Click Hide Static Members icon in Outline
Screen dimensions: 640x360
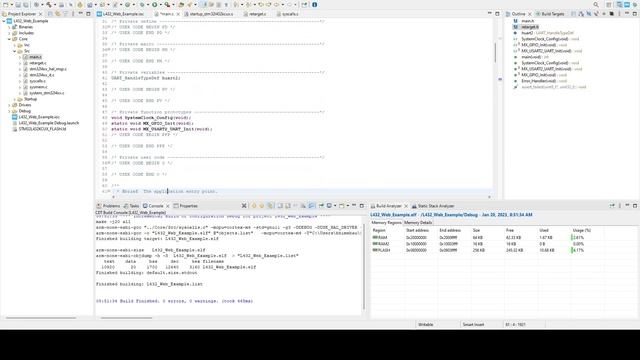pos(596,14)
